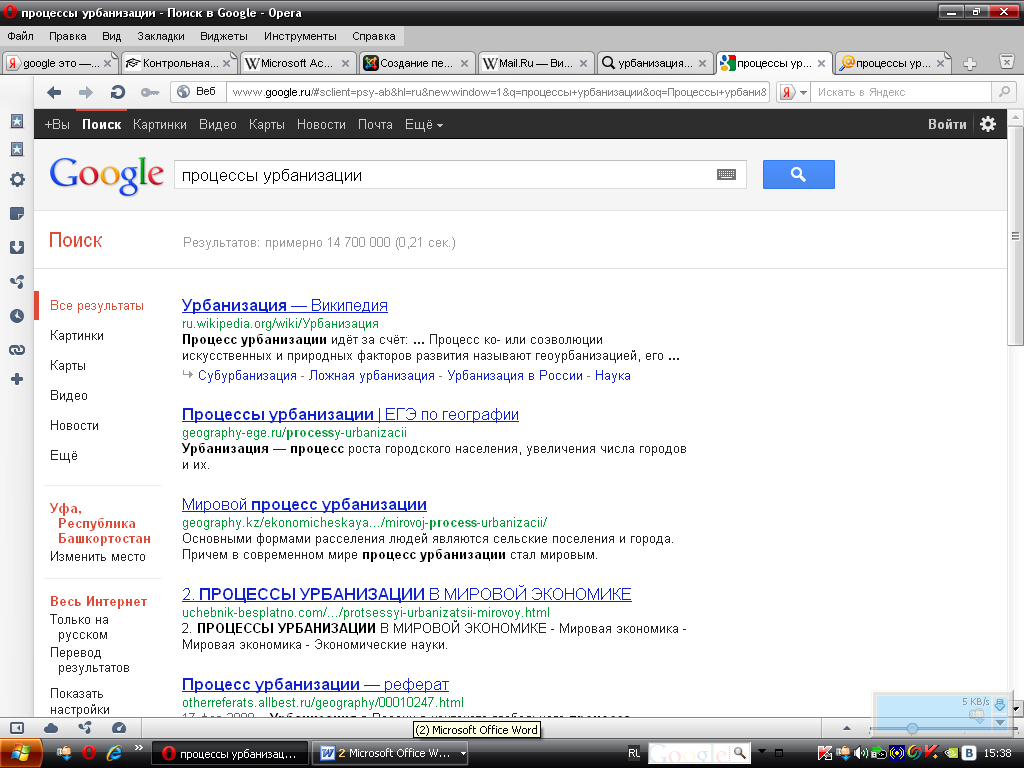Expand the Ещё option in left filter list
1024x768 pixels.
63,455
